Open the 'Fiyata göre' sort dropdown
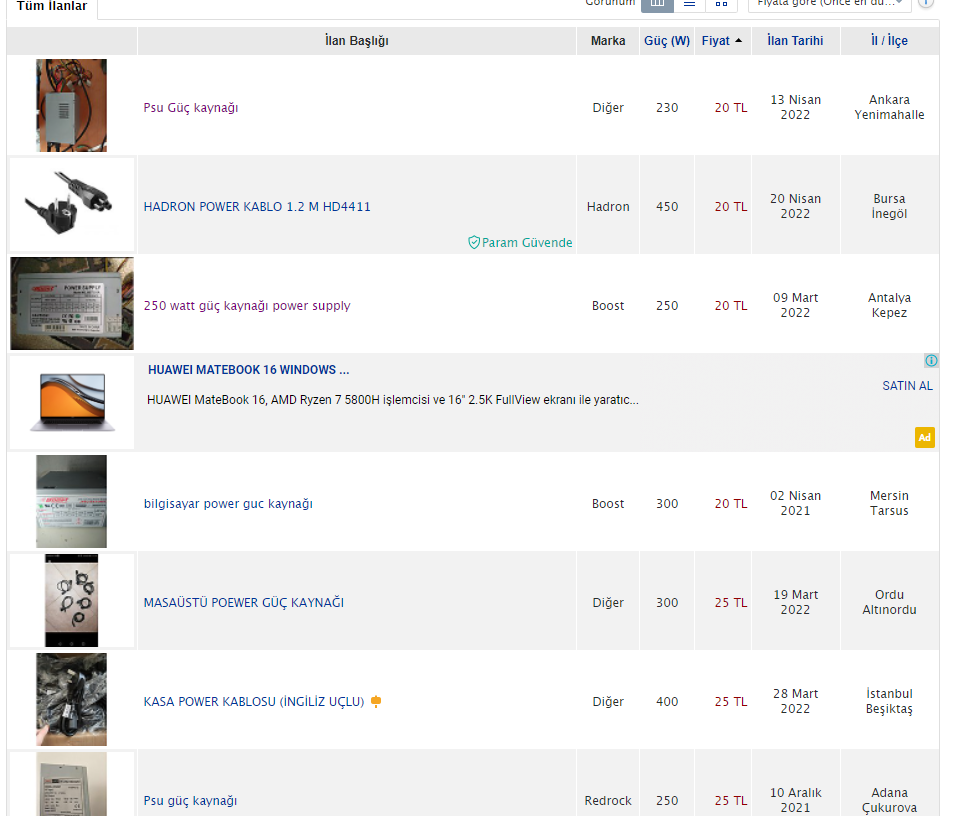Screen dimensions: 954x816 tap(829, 4)
